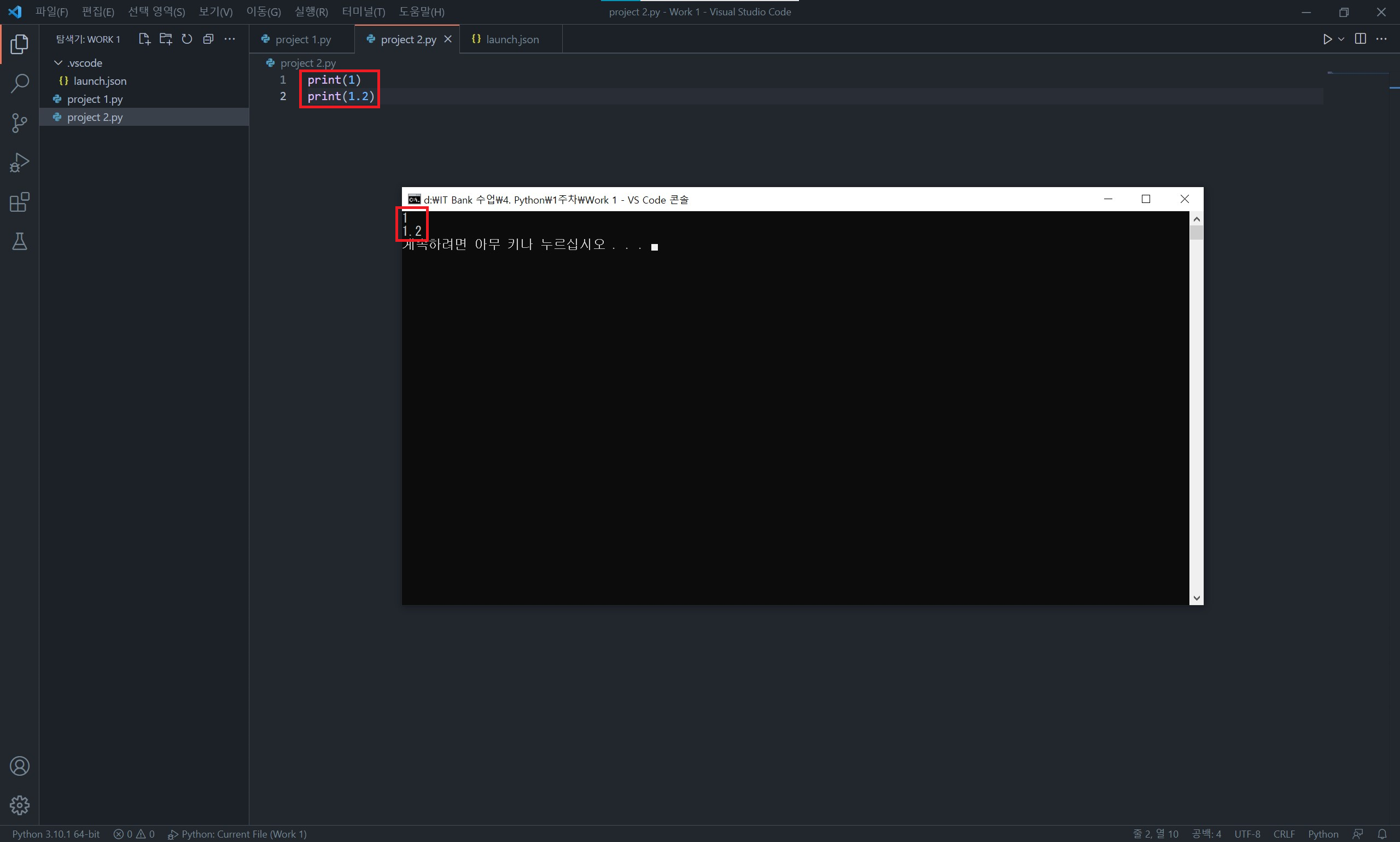Open the Source Control view

tap(19, 123)
